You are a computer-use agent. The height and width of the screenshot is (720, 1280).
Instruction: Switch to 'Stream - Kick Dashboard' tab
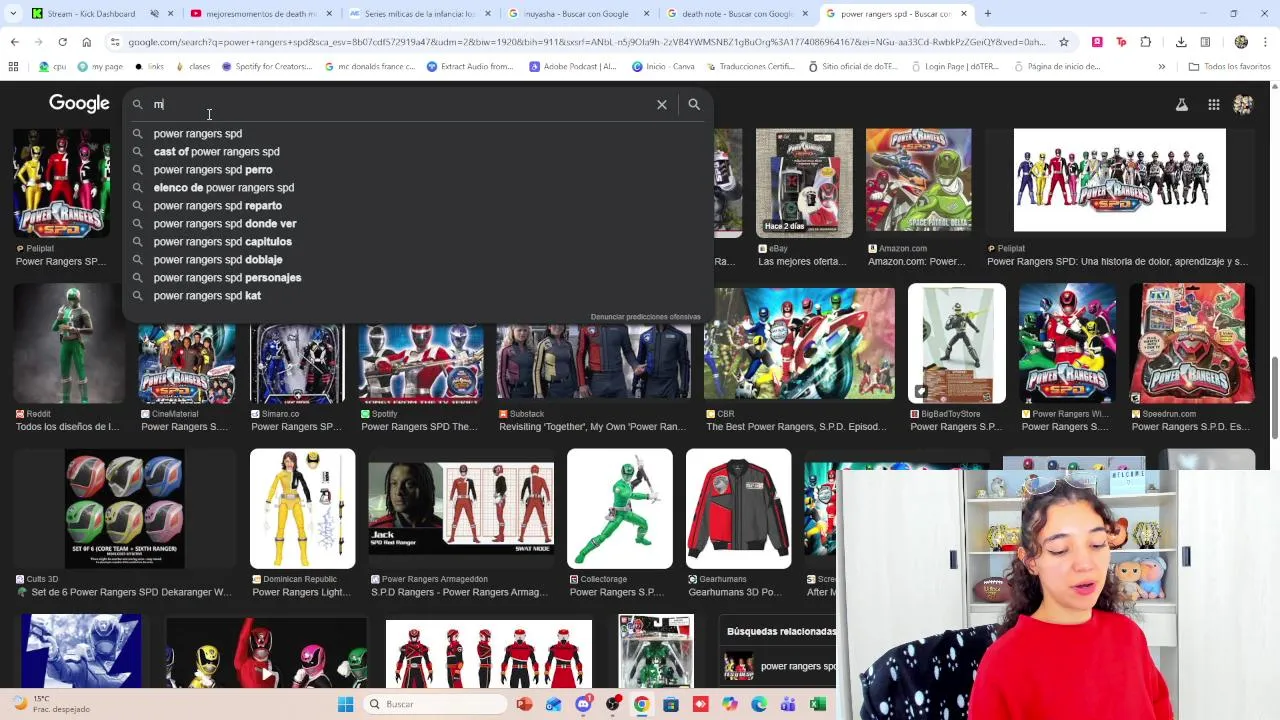(96, 14)
